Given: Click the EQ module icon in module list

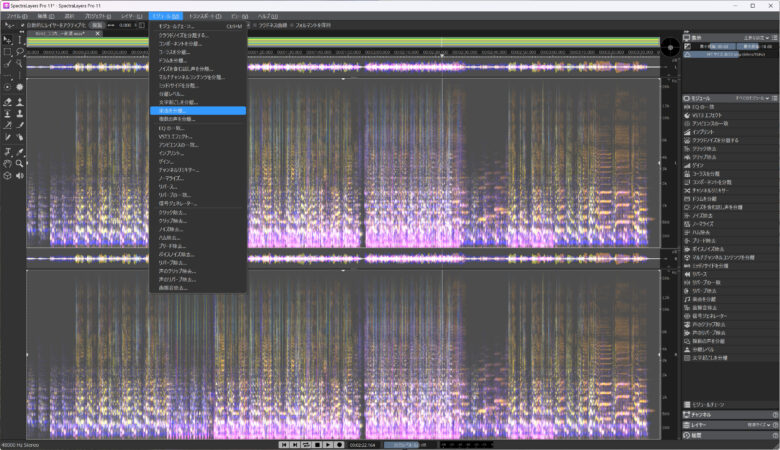Looking at the screenshot, I should click(688, 105).
